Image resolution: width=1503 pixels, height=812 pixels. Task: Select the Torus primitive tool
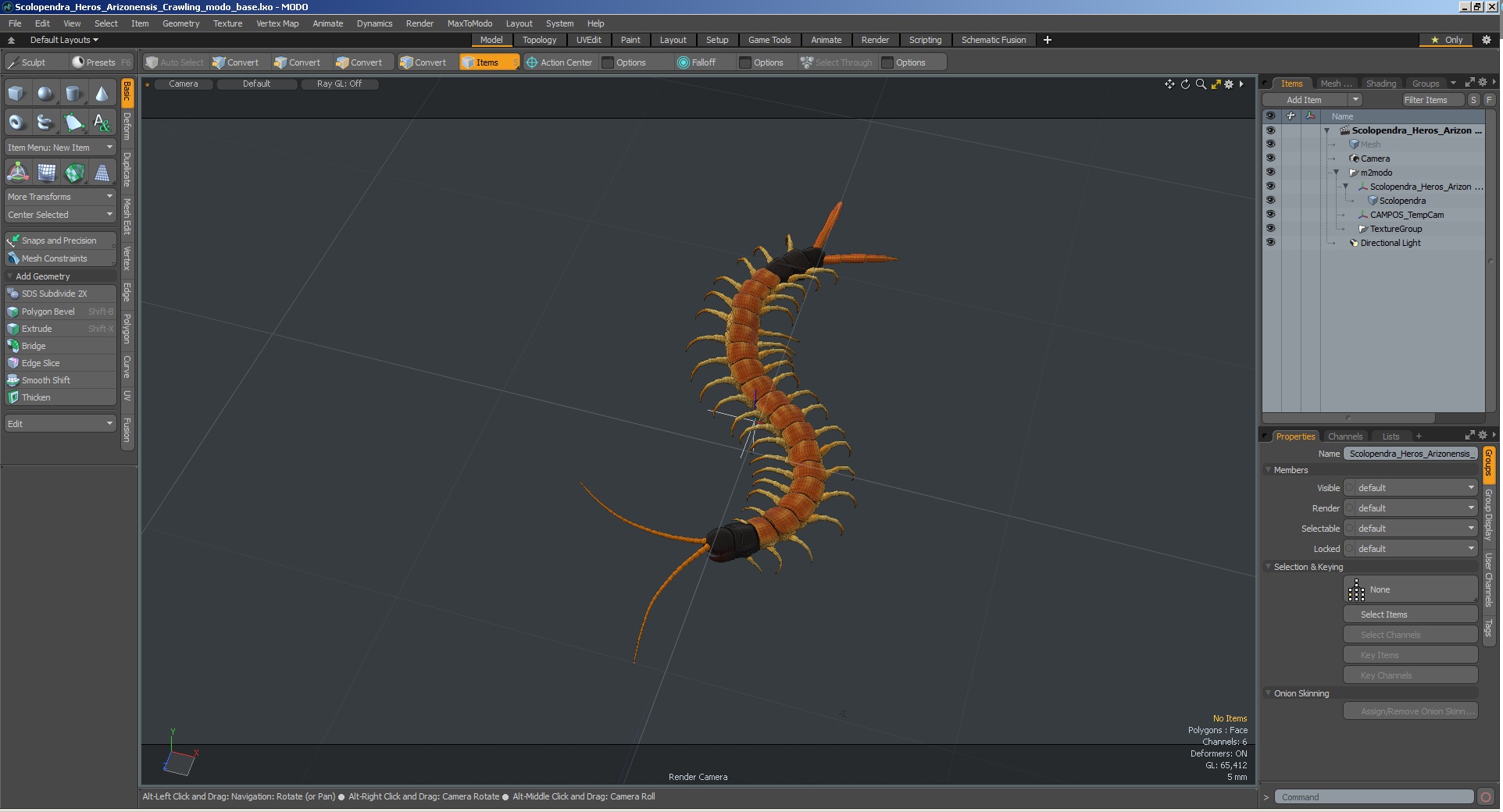point(16,123)
